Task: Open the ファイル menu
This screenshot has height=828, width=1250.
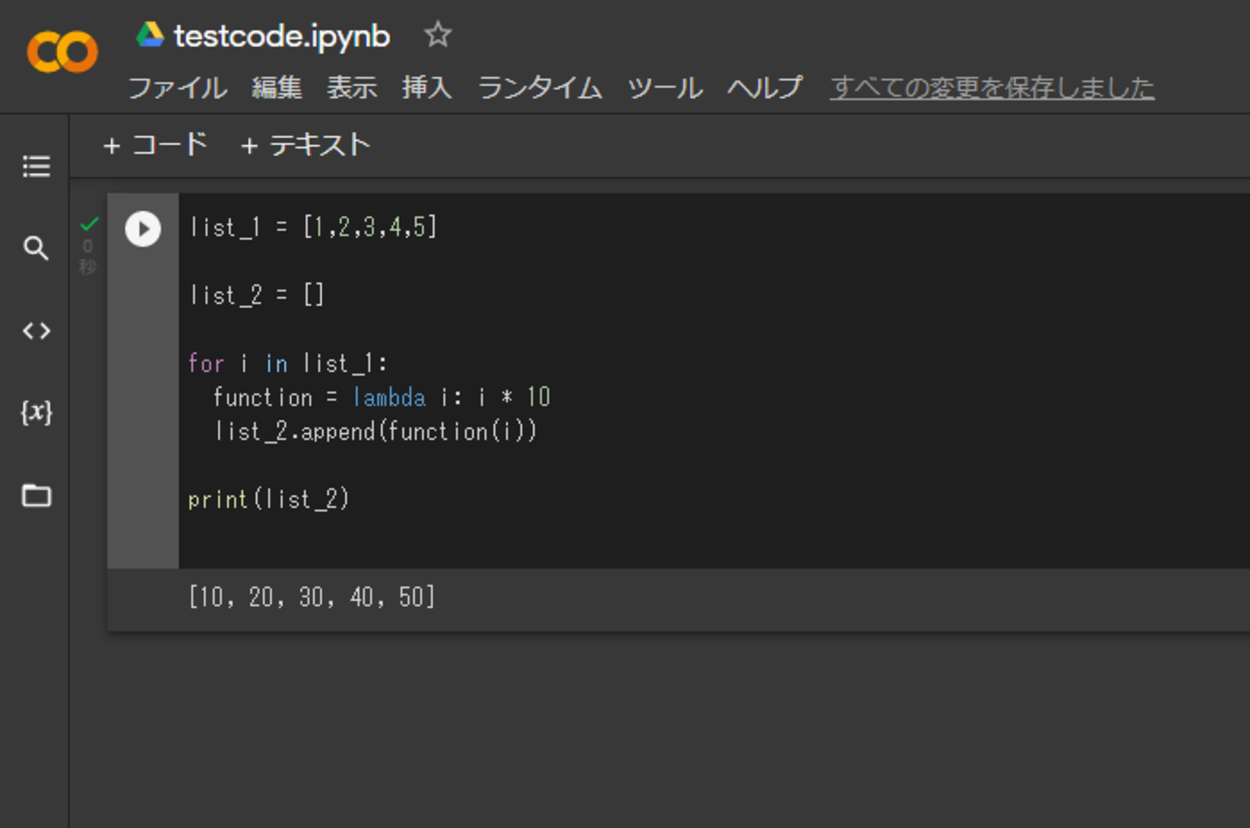Action: coord(177,88)
